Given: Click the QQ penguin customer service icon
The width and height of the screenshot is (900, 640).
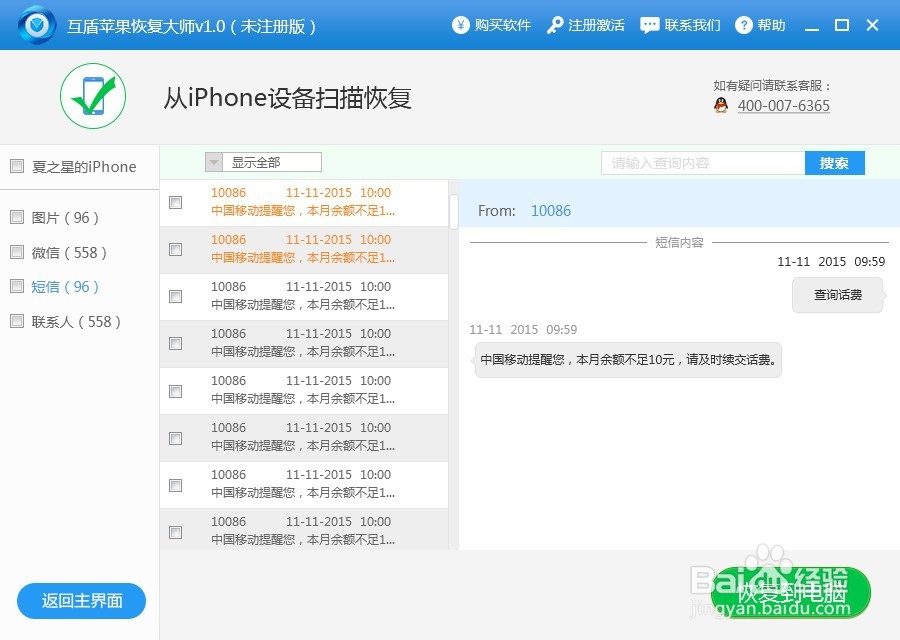Looking at the screenshot, I should (x=721, y=105).
